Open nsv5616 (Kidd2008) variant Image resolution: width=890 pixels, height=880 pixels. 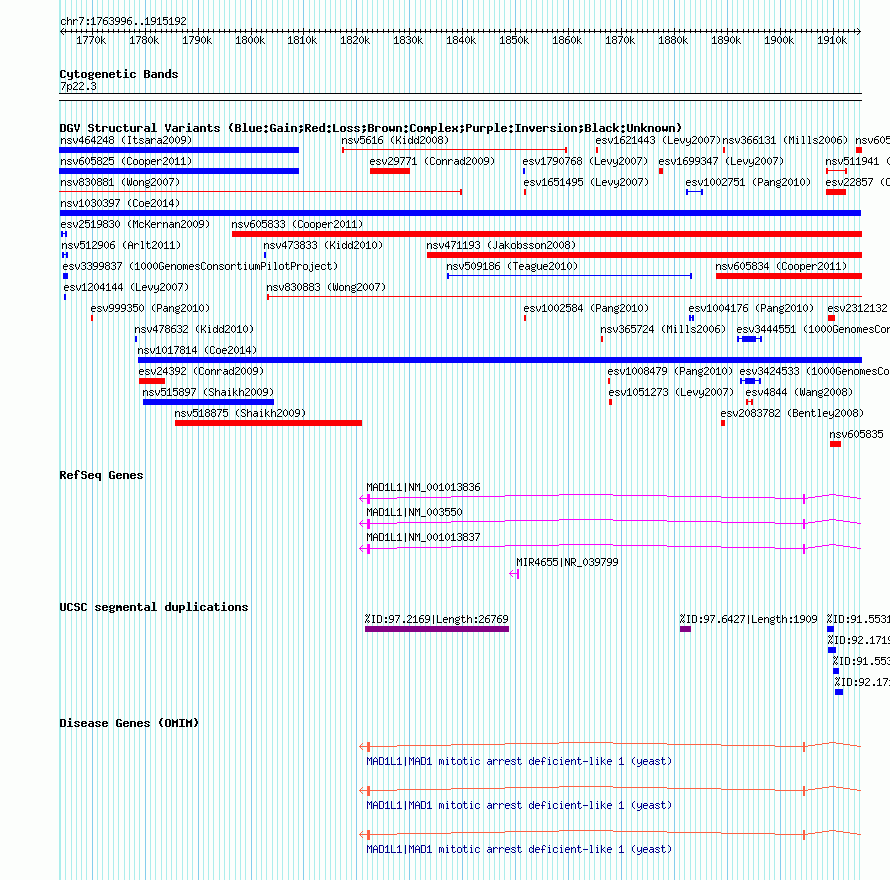[x=395, y=140]
